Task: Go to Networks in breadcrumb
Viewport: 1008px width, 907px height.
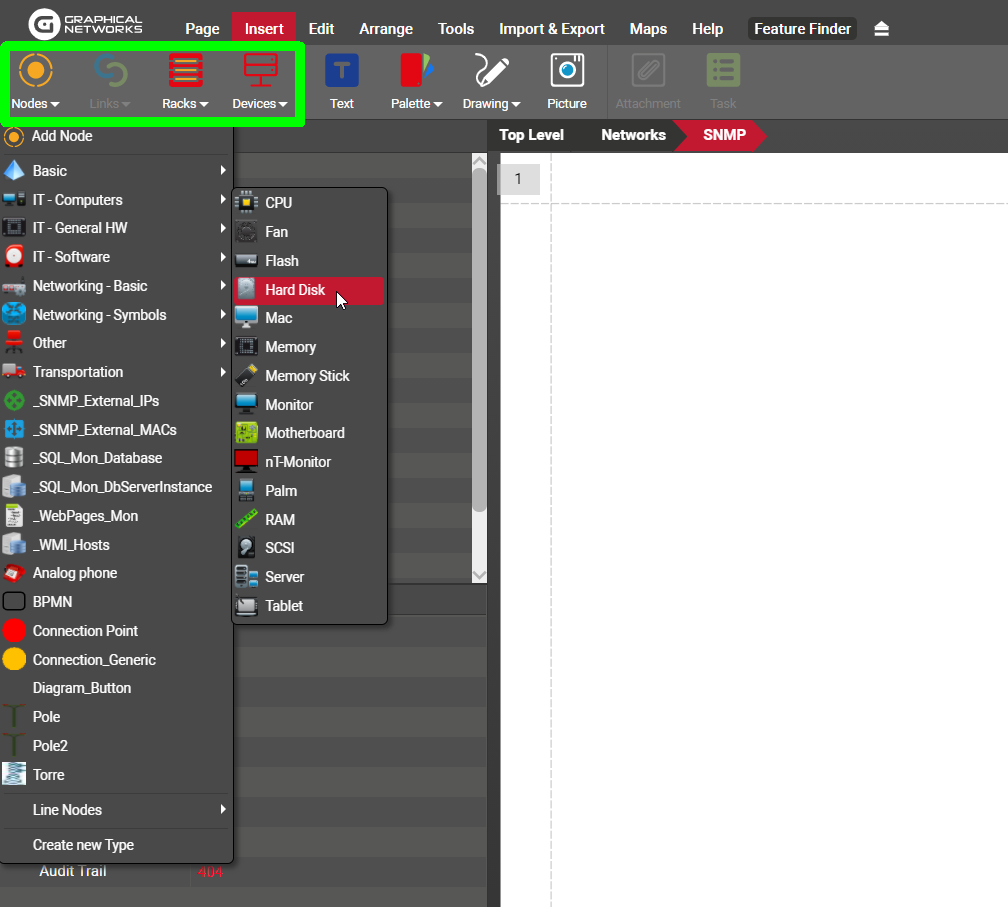Action: pos(633,135)
